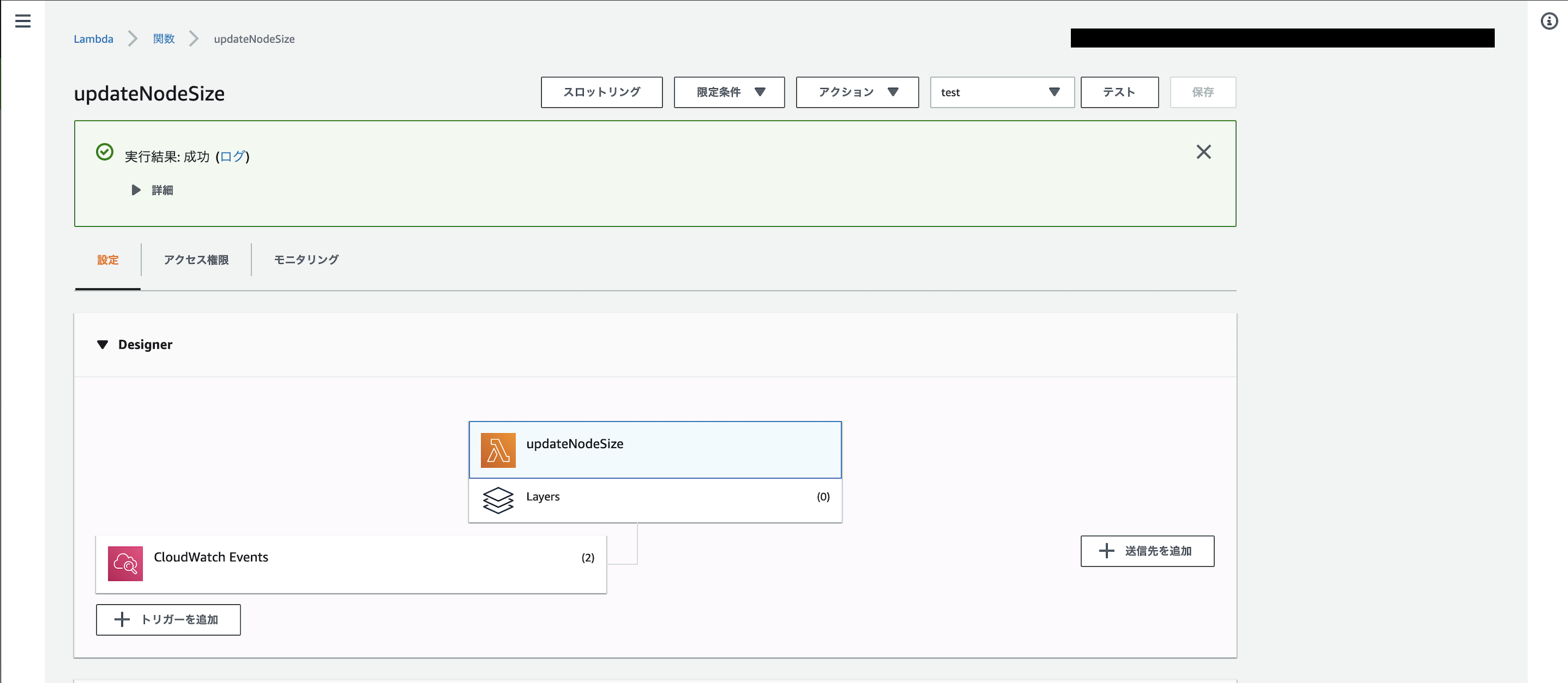Screen dimensions: 1568x683
Task: Go to Lambda breadcrumb link
Action: click(93, 39)
